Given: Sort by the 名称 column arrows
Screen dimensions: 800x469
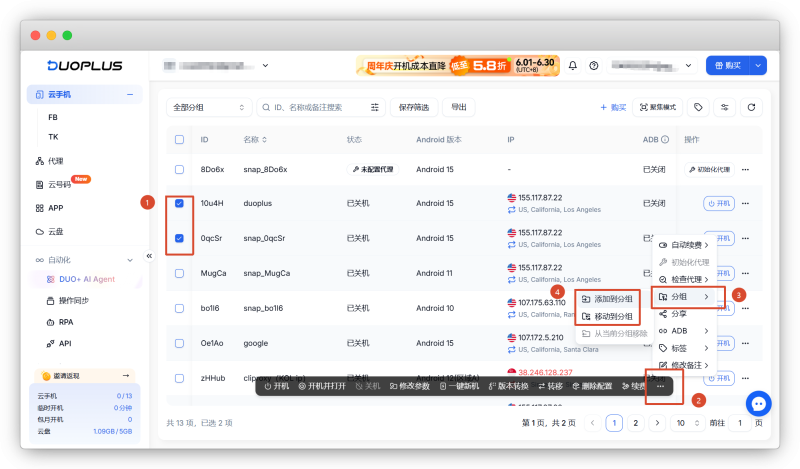Looking at the screenshot, I should click(x=265, y=139).
